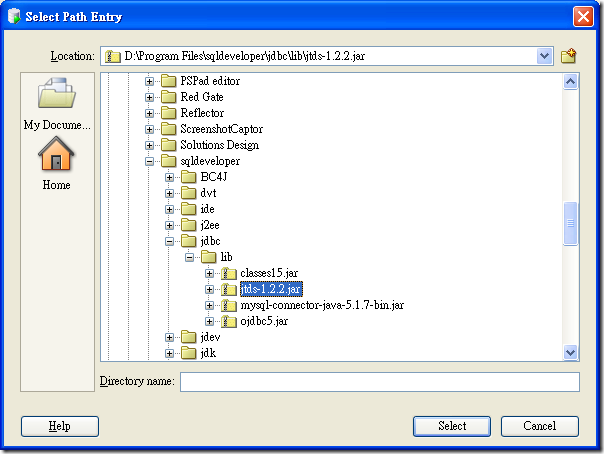The height and width of the screenshot is (454, 604).
Task: Select the highlighted jtds-1.2.2.jar entry
Action: (271, 289)
